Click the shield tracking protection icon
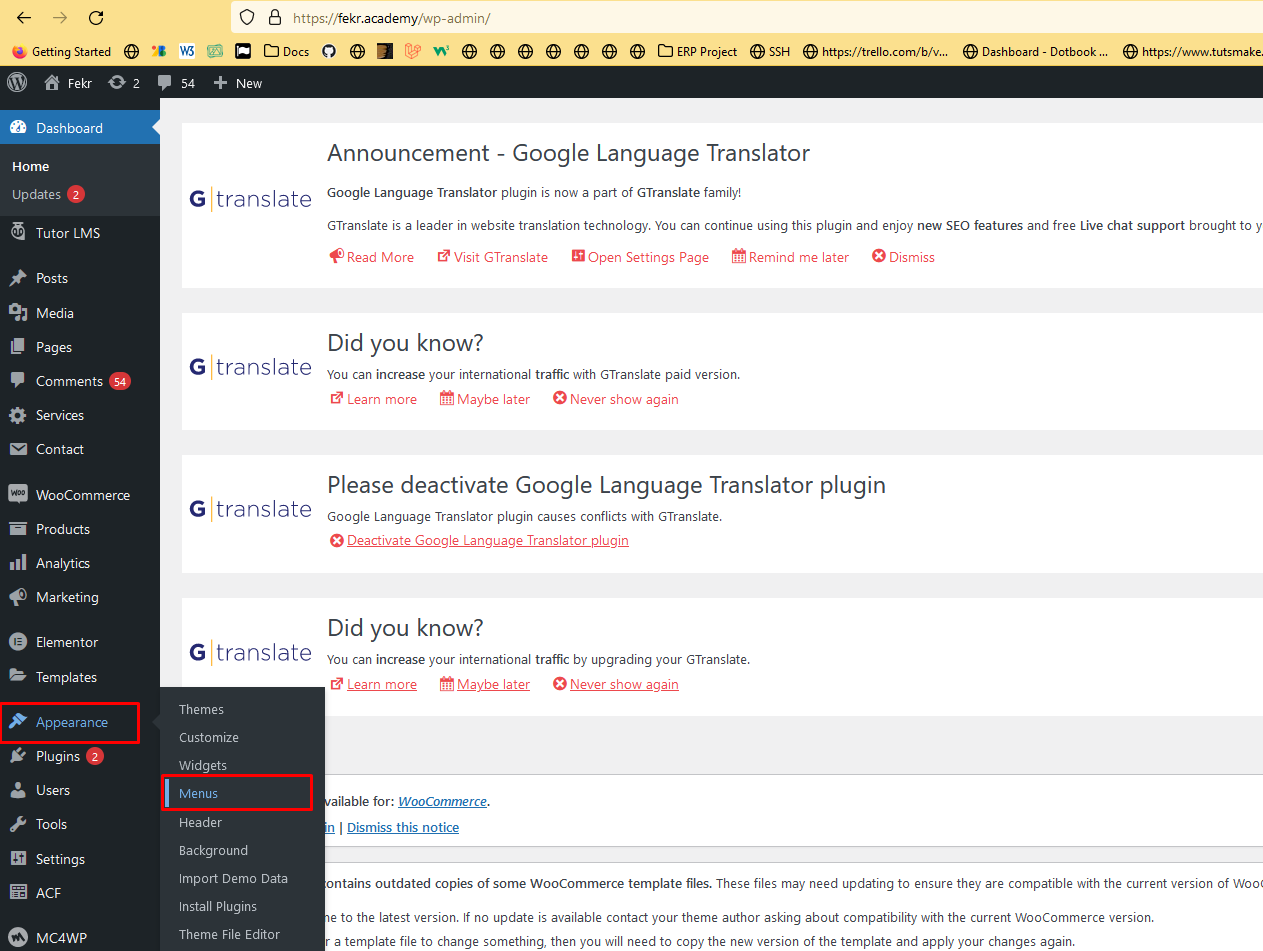The width and height of the screenshot is (1263, 951). pos(247,18)
